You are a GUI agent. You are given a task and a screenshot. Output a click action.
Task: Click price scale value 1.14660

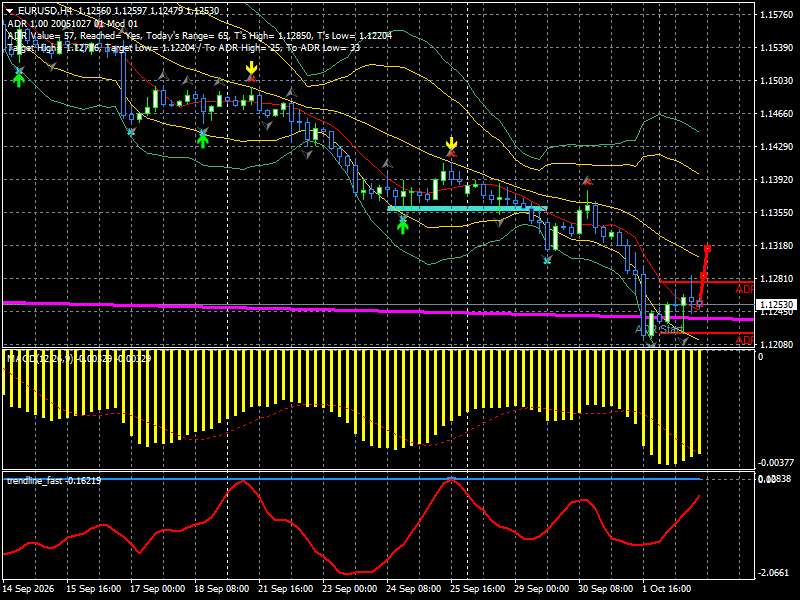(x=777, y=114)
